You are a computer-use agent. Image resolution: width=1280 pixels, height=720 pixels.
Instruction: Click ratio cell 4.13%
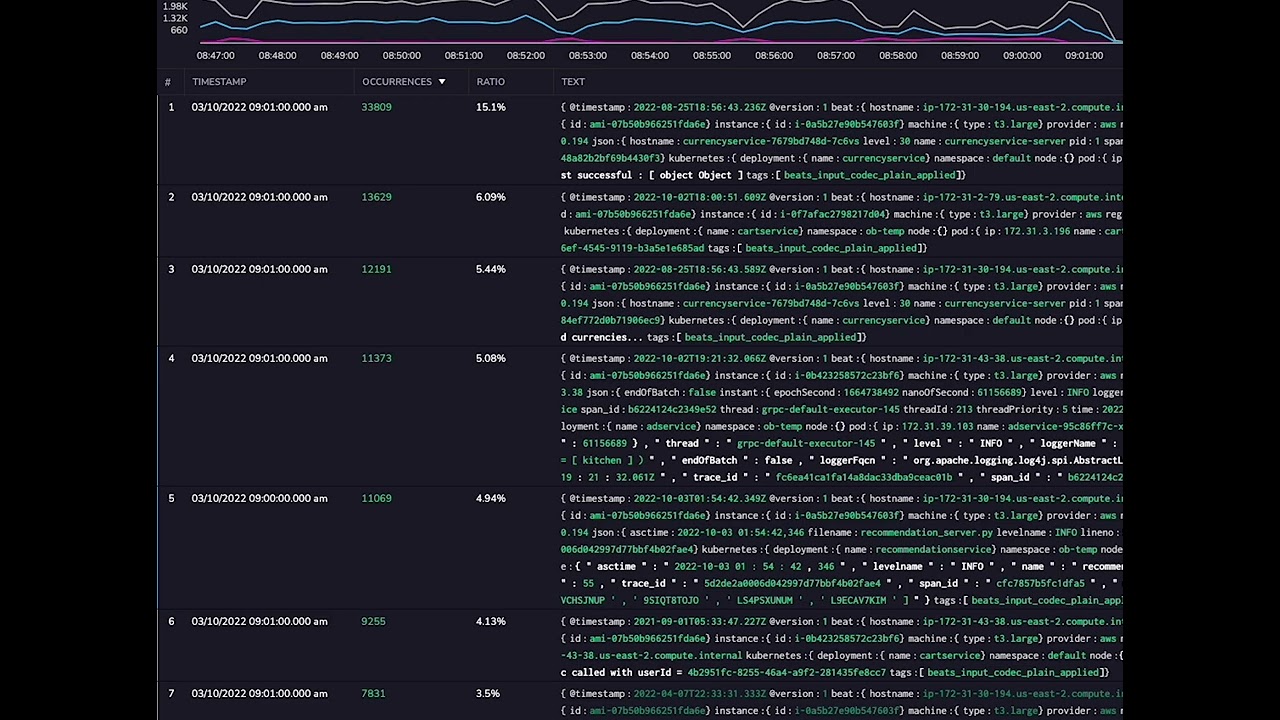491,621
